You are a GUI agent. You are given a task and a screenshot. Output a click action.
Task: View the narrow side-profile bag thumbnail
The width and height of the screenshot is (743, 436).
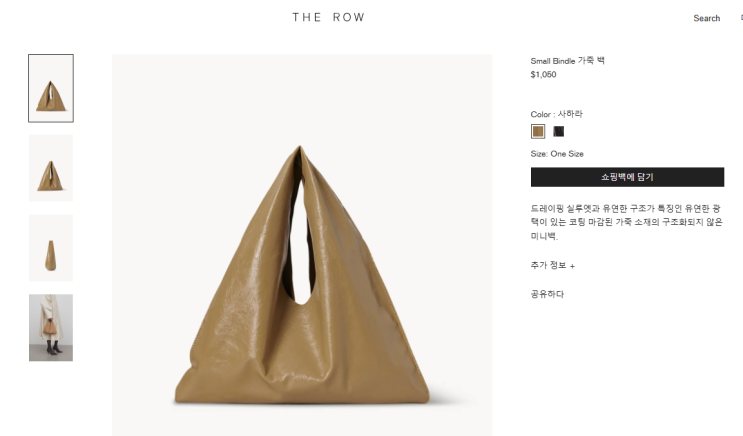pyautogui.click(x=51, y=248)
